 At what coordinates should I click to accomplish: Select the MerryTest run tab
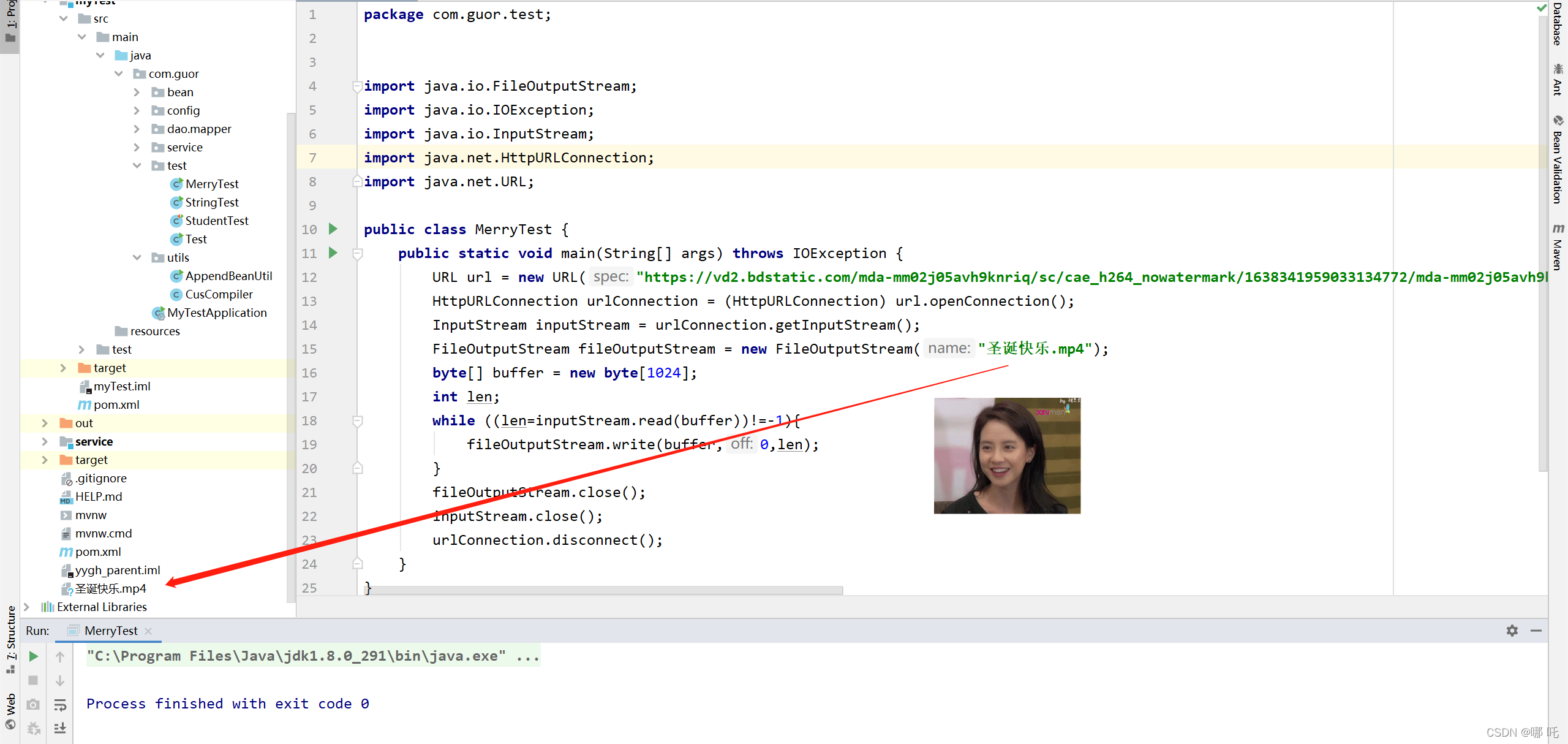[x=110, y=631]
